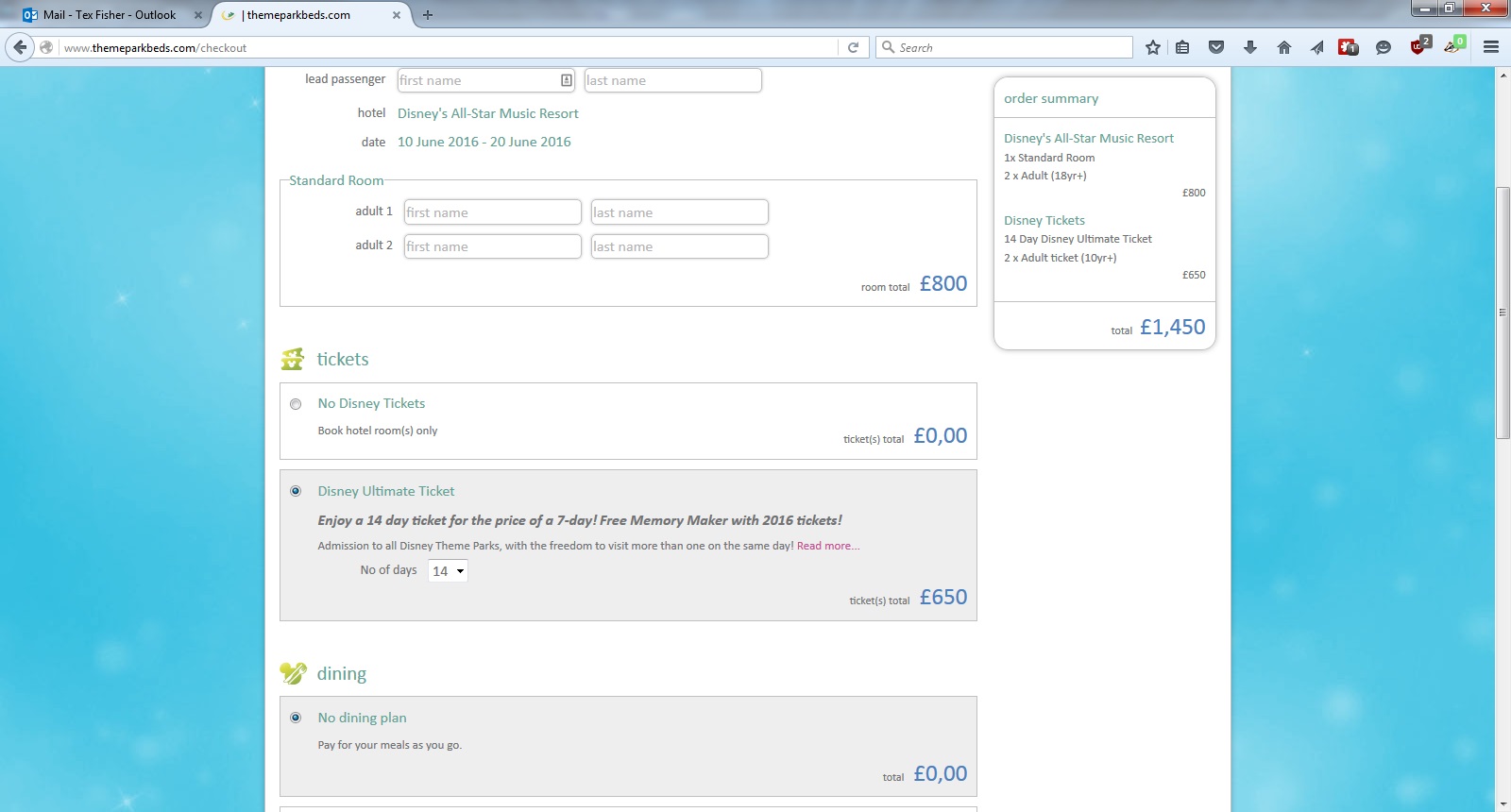Open the Downloads arrow icon
1511x812 pixels.
pyautogui.click(x=1250, y=47)
